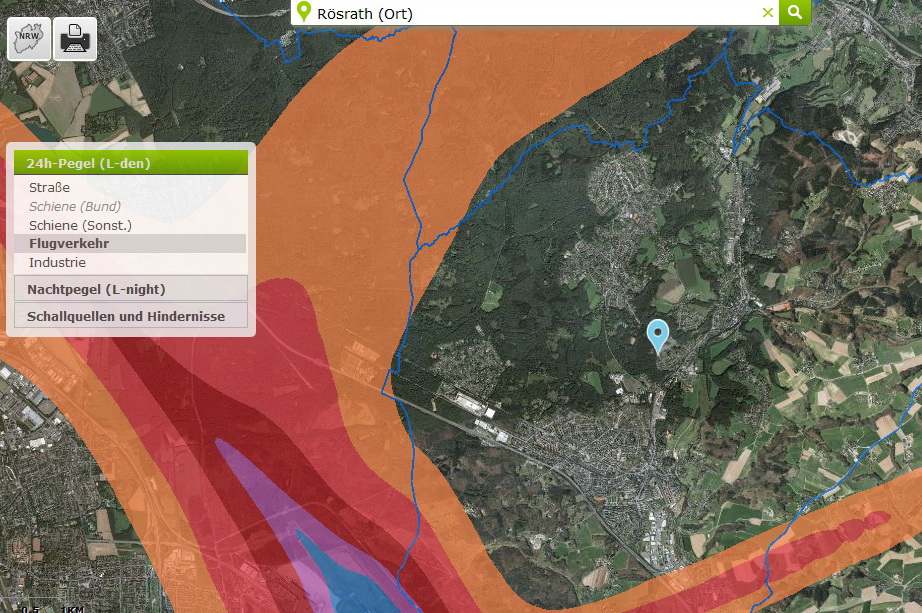
Task: Click the green location pin in search bar
Action: tap(303, 12)
